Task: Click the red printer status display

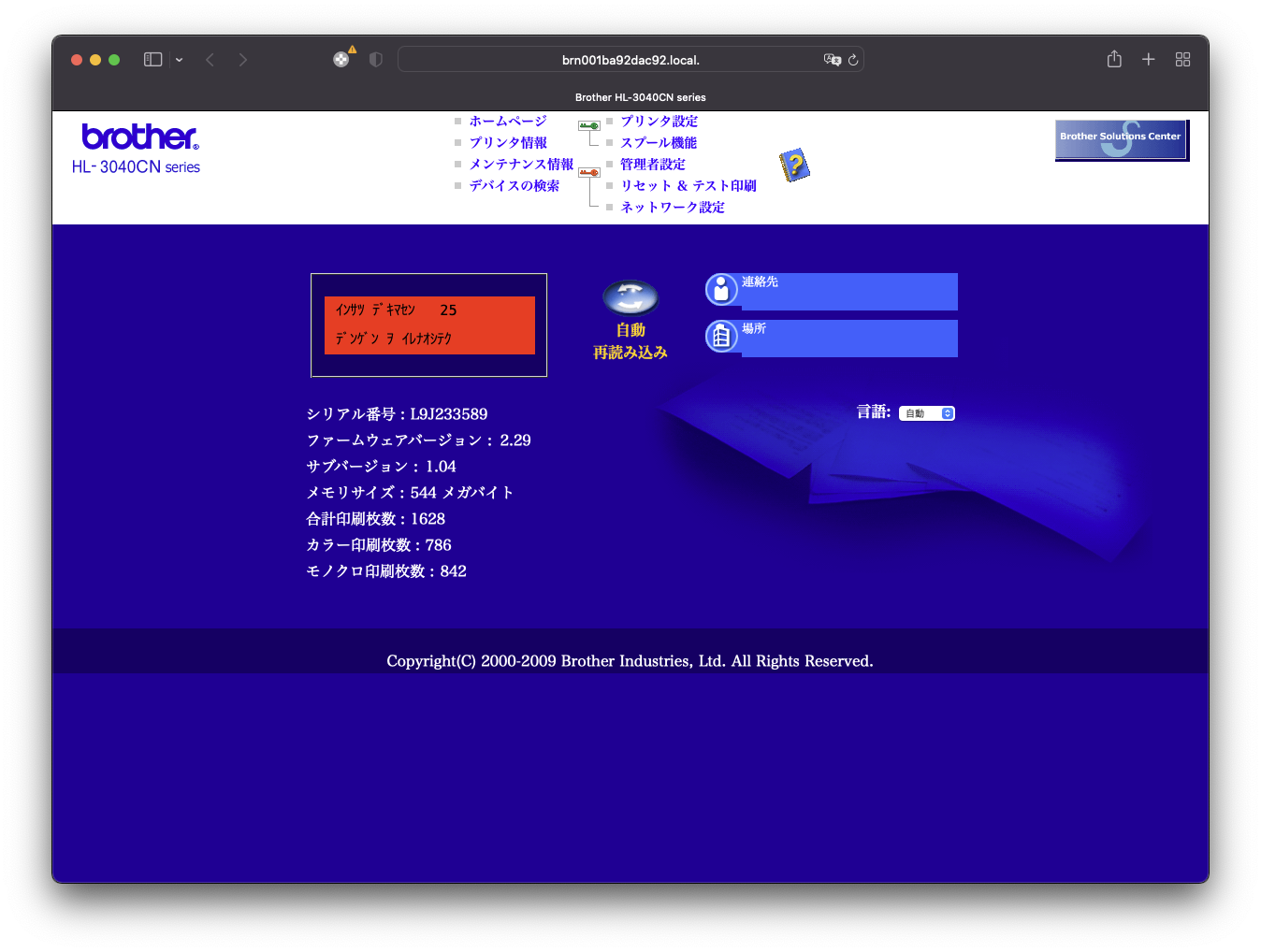Action: (429, 325)
